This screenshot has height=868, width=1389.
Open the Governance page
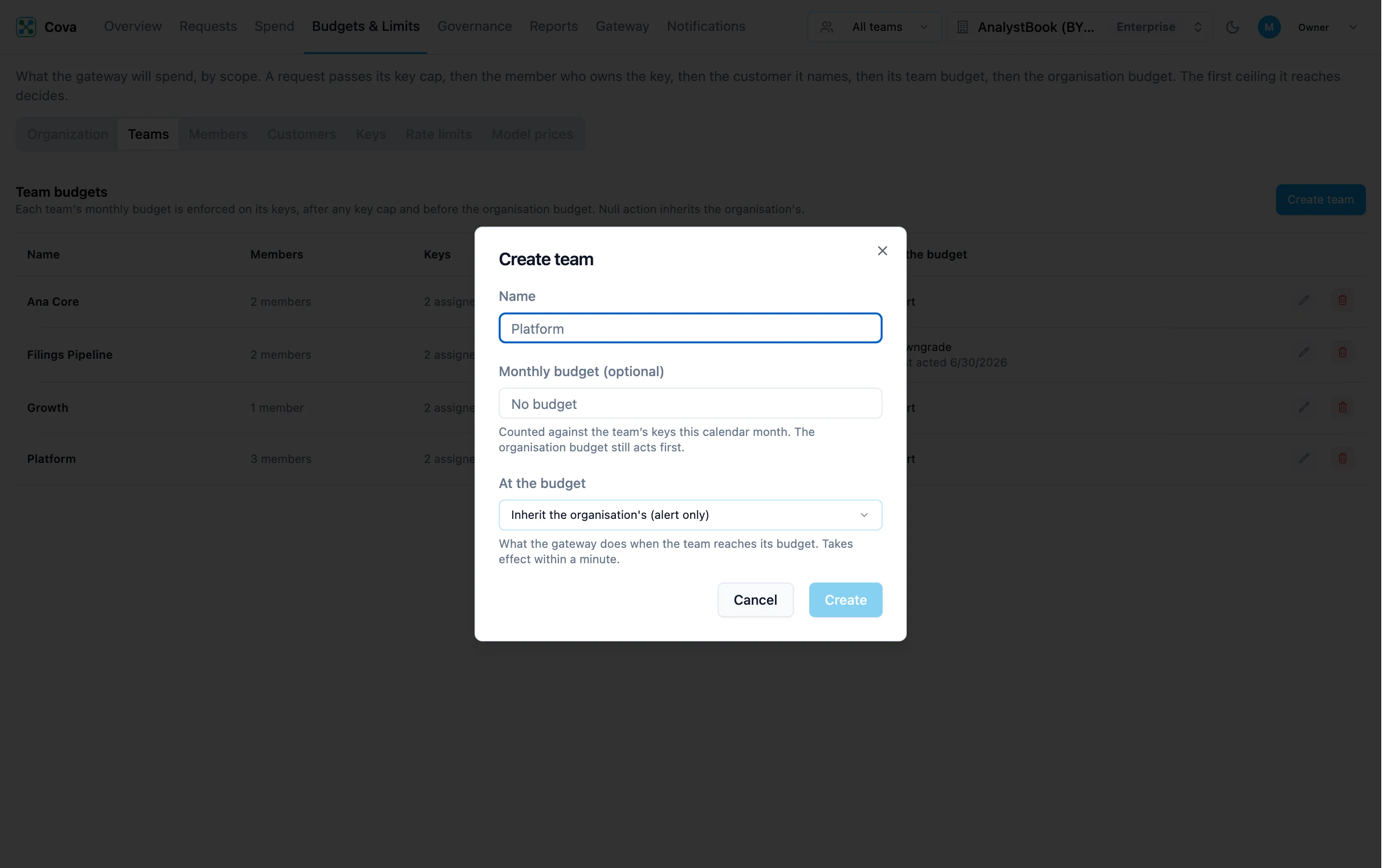[474, 27]
